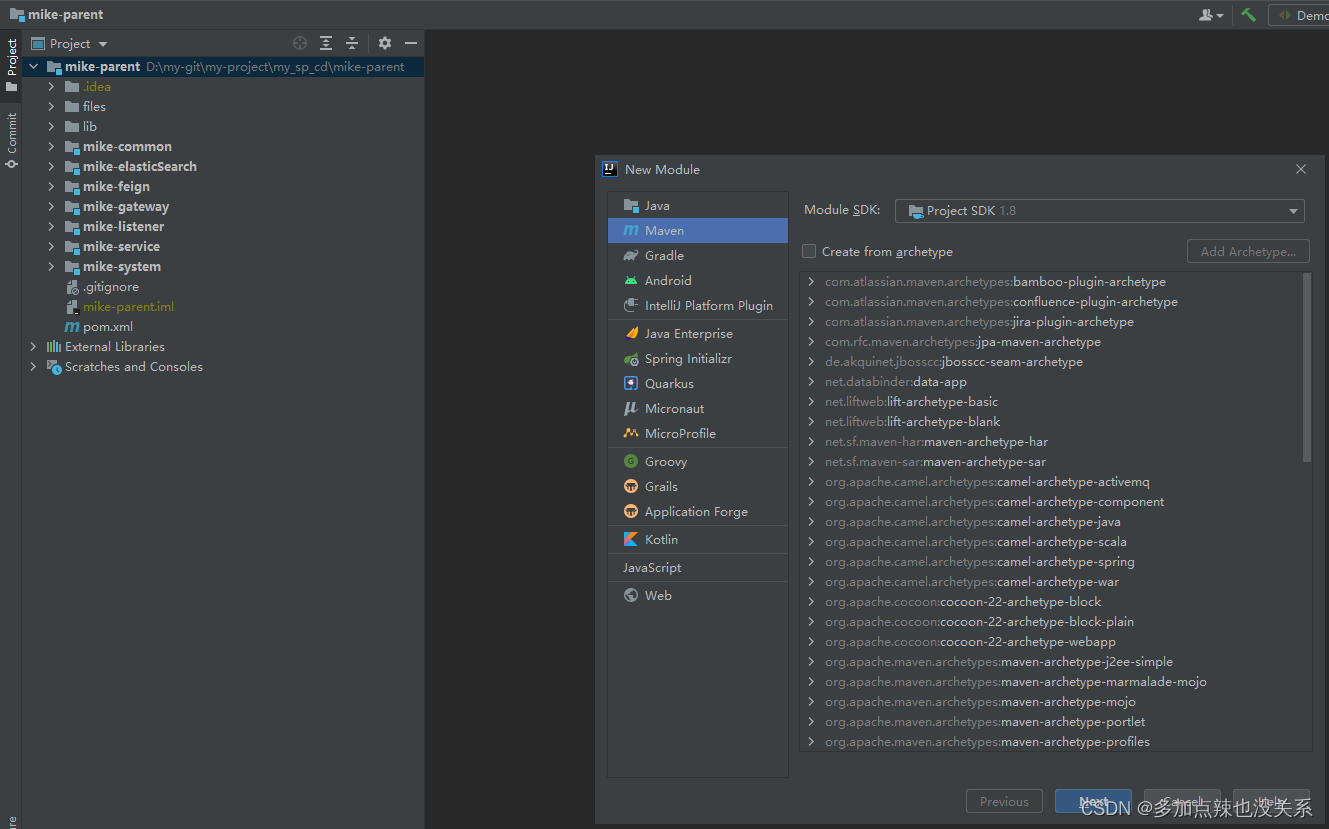The width and height of the screenshot is (1329, 829).
Task: Select confluence-plugin-archetype entry
Action: tap(1001, 301)
